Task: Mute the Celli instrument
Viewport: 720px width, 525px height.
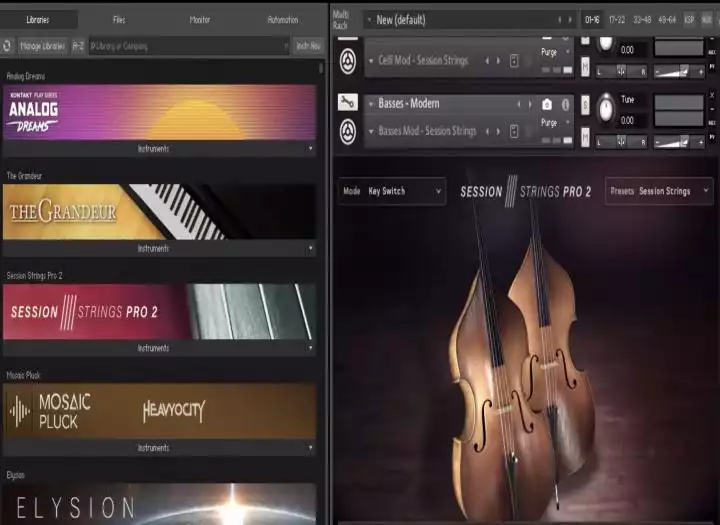Action: pyautogui.click(x=585, y=66)
